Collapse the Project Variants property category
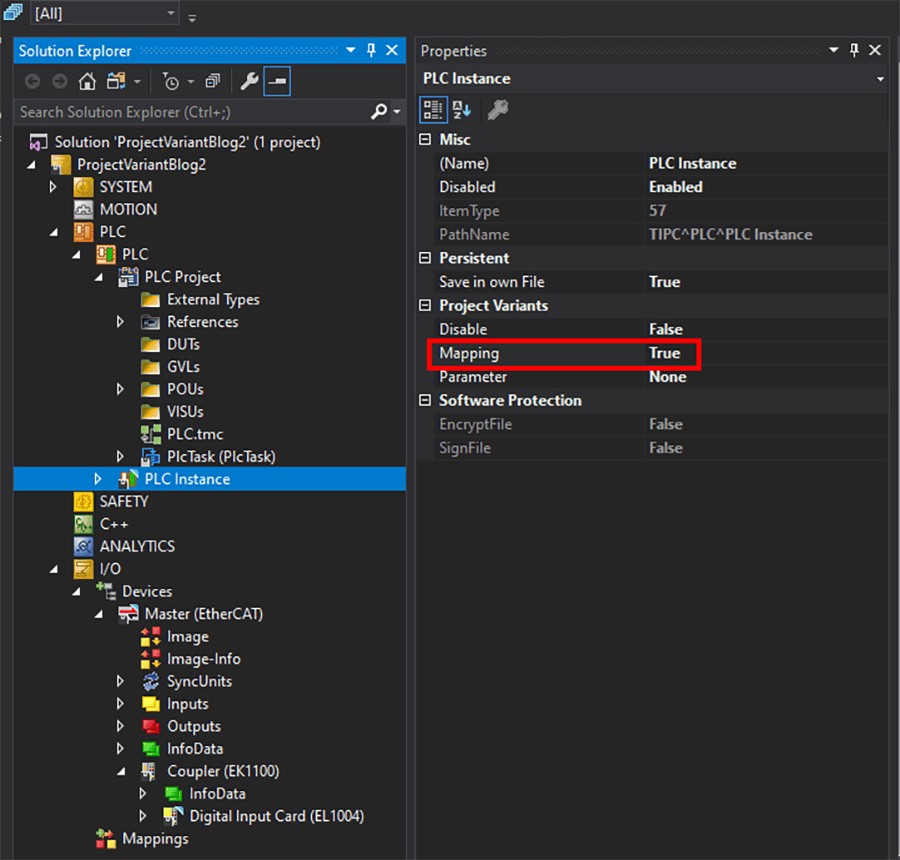 [x=425, y=305]
